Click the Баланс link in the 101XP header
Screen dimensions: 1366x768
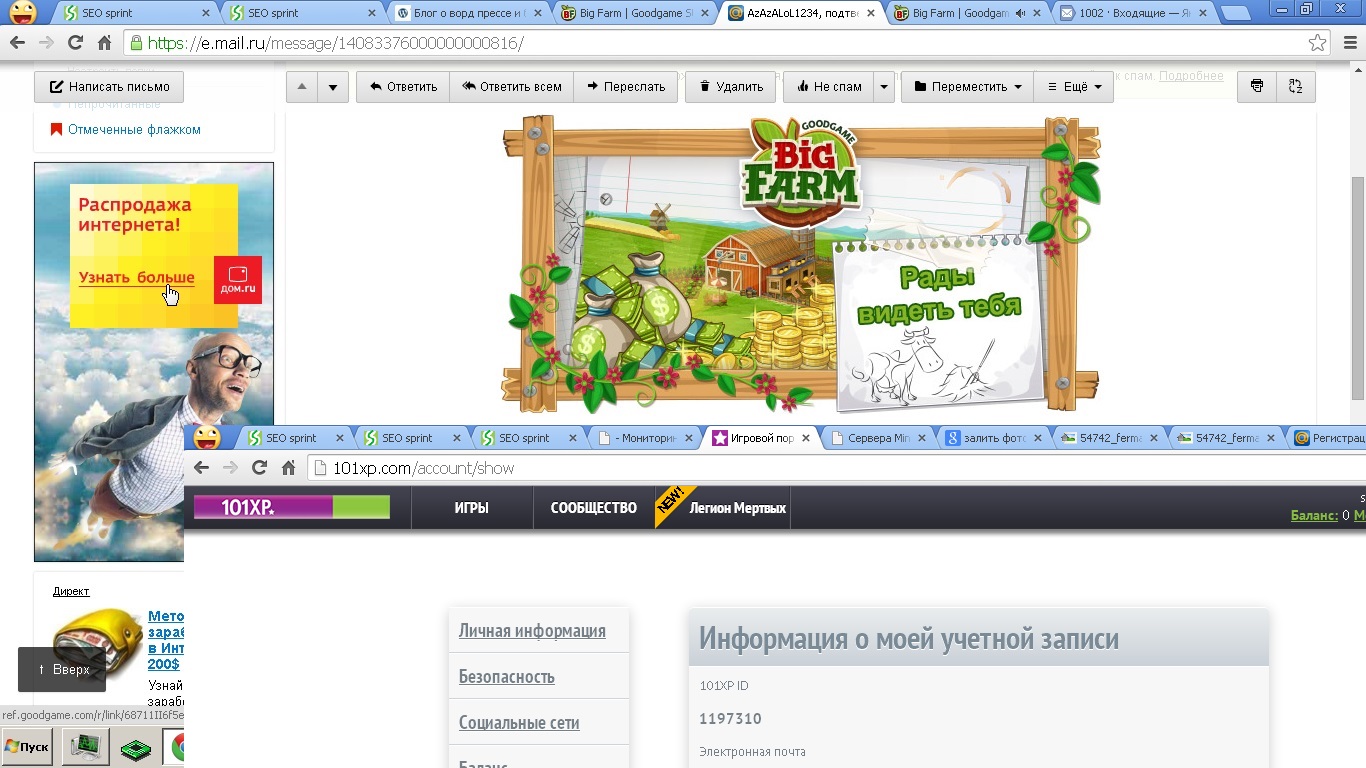[1314, 515]
